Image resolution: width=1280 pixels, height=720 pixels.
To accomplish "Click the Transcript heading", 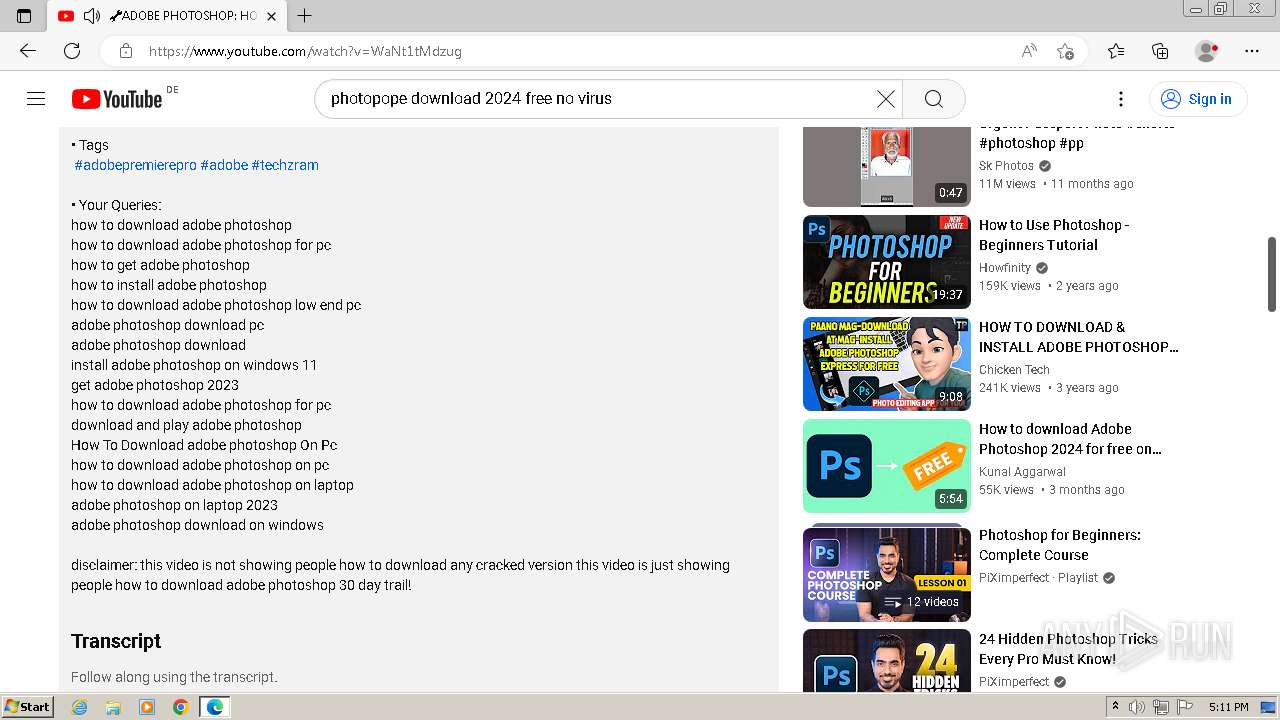I will pos(116,641).
